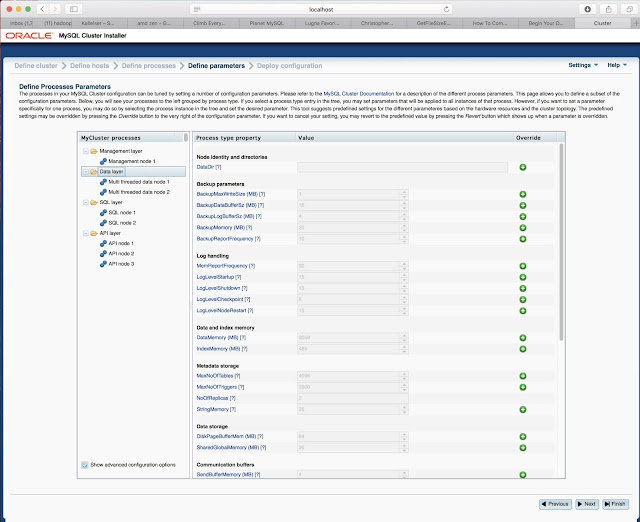Screen dimensions: 640x522
Task: Toggle Safari sidebar button
Action: coord(74,9)
